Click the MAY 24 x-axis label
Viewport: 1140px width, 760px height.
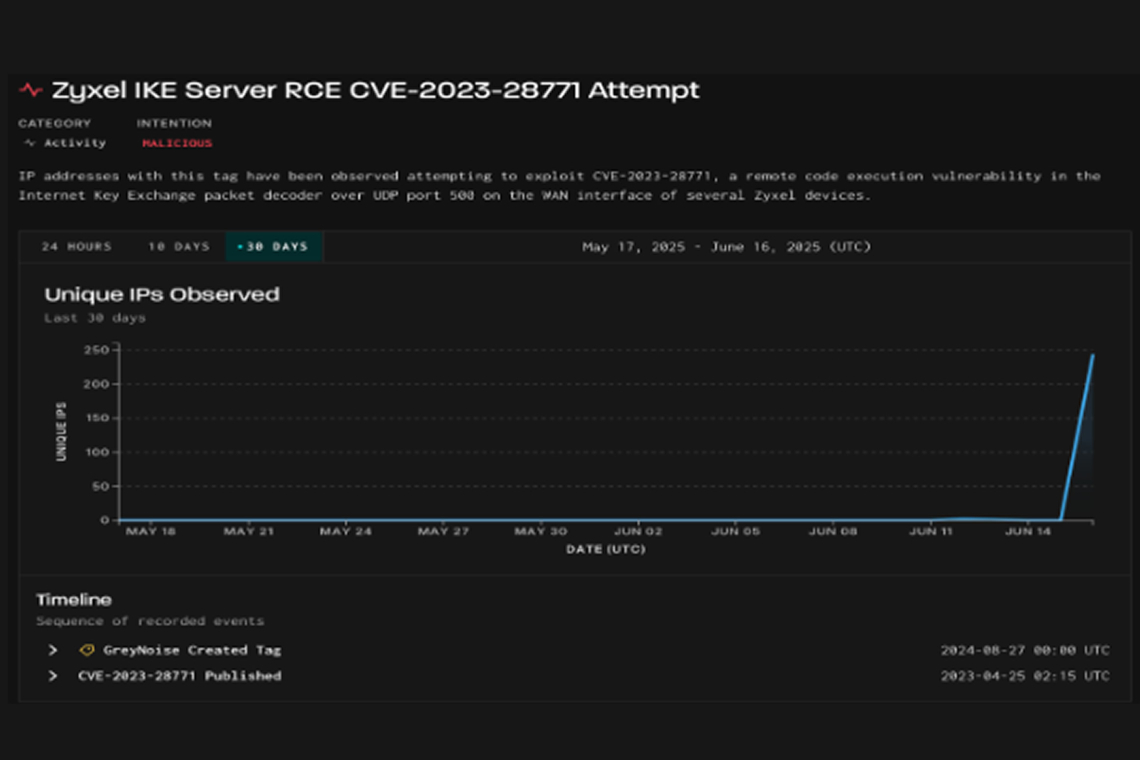click(345, 532)
